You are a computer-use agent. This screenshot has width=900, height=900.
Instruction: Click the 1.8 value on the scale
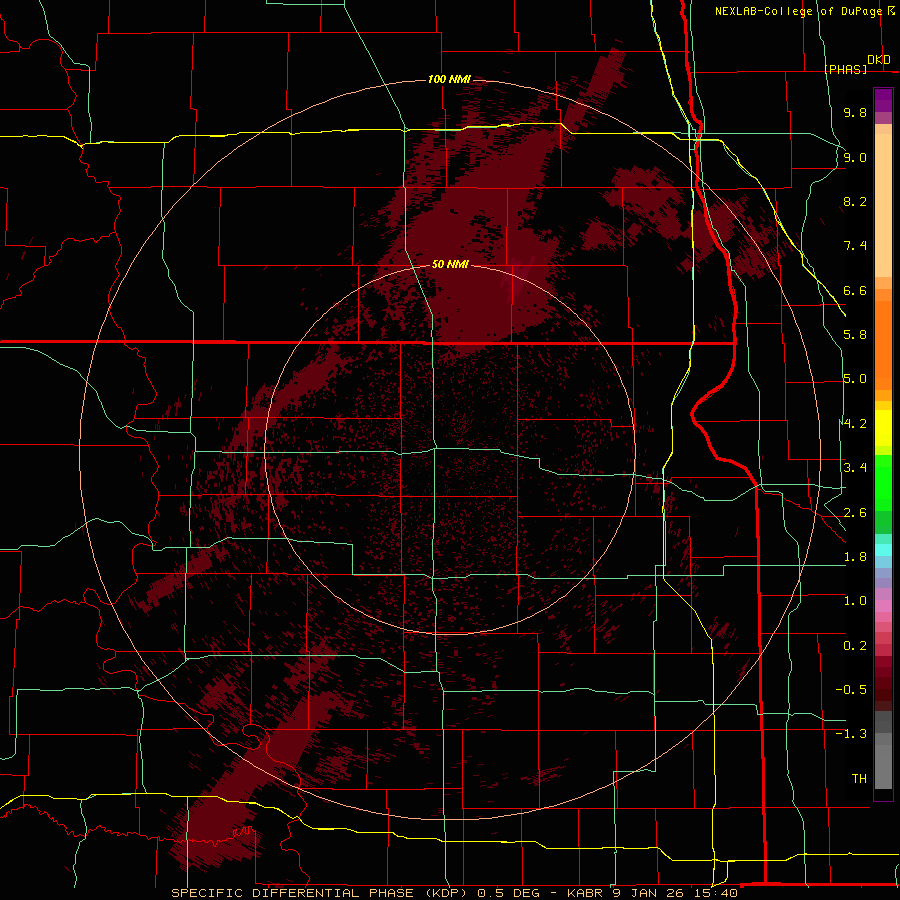(855, 557)
